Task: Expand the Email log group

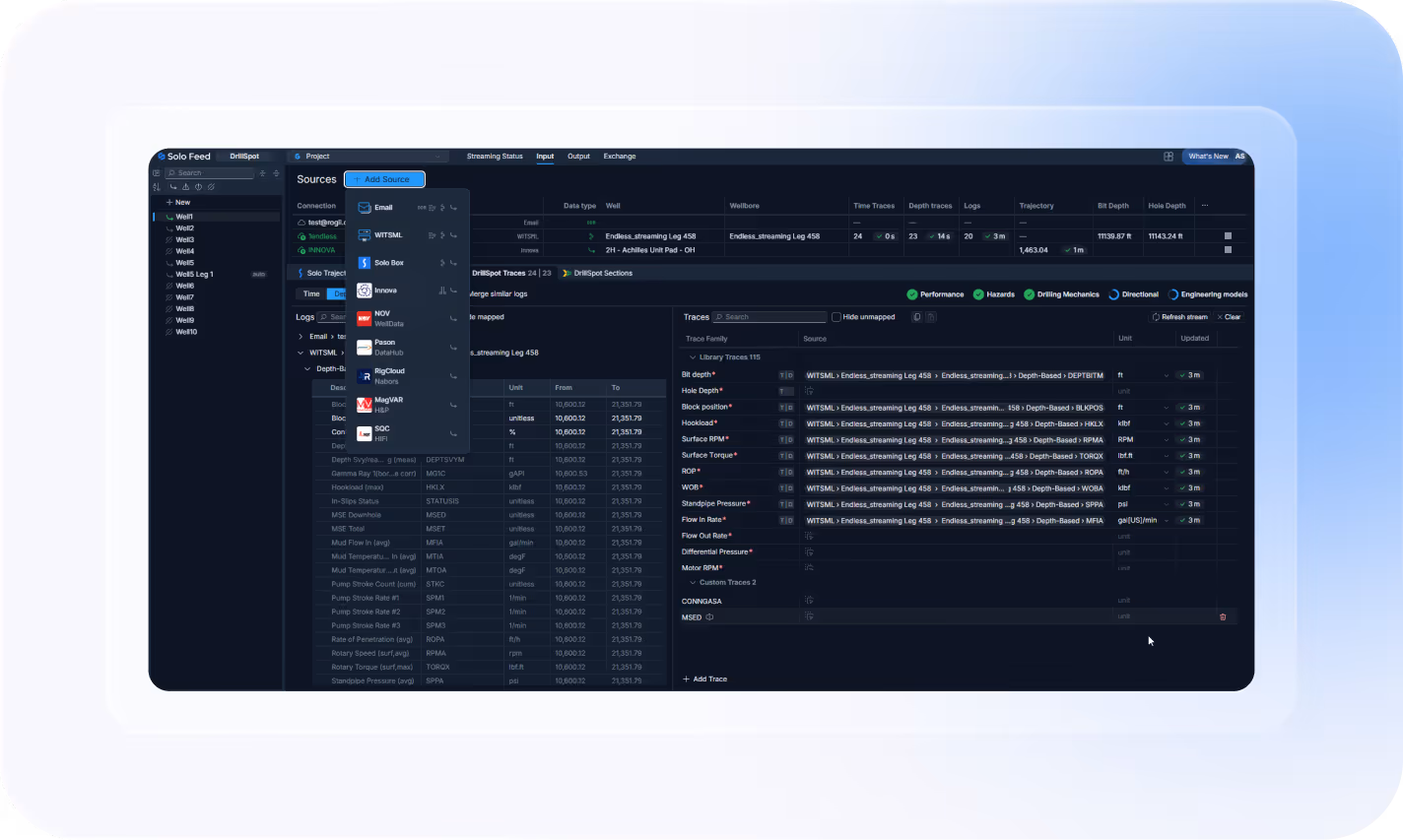Action: coord(301,337)
